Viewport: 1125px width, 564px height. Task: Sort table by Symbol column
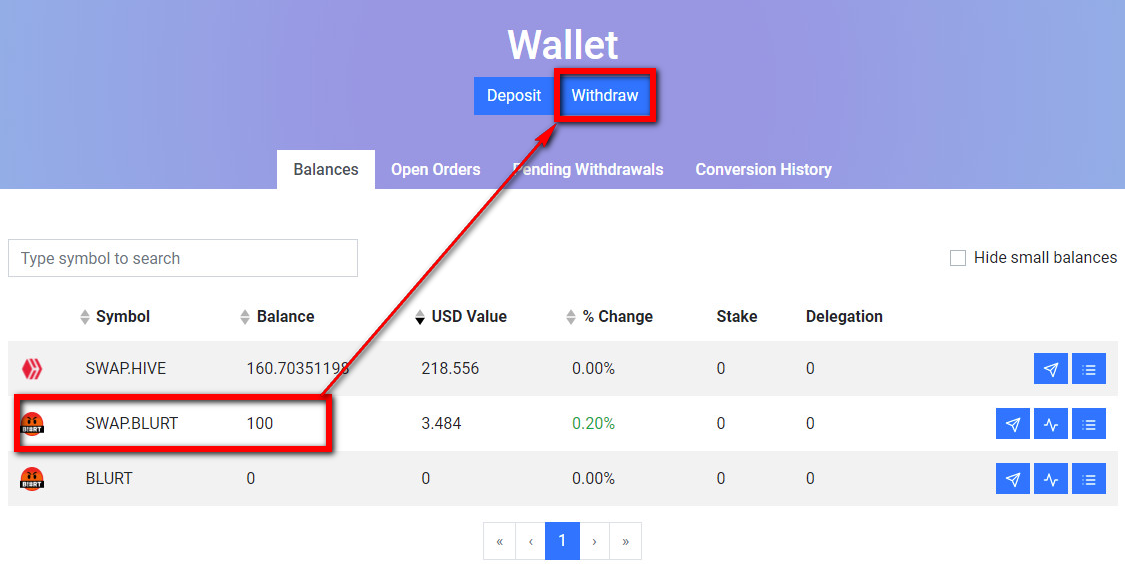(x=115, y=316)
